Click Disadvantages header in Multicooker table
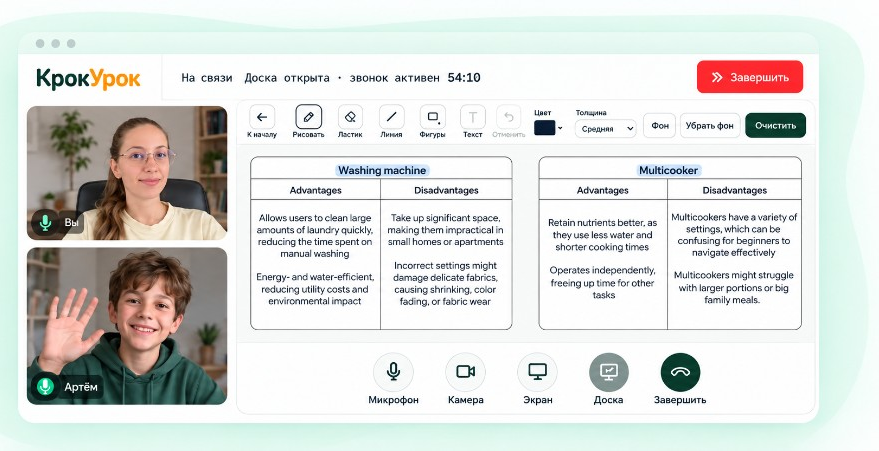 click(x=734, y=190)
